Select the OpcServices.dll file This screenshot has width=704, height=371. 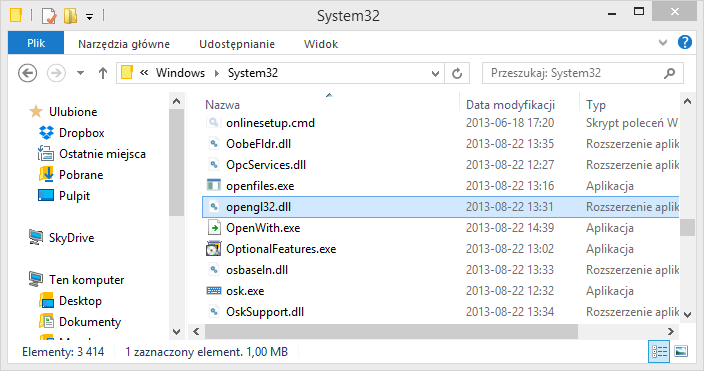point(266,165)
